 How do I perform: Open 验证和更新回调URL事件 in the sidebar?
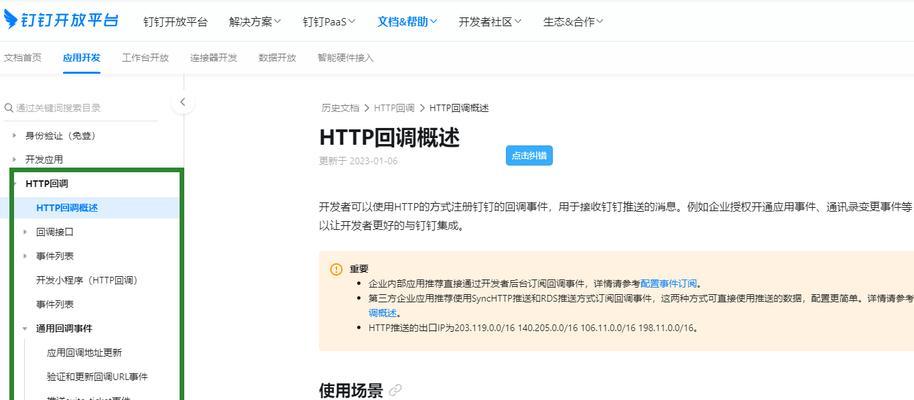pyautogui.click(x=97, y=377)
